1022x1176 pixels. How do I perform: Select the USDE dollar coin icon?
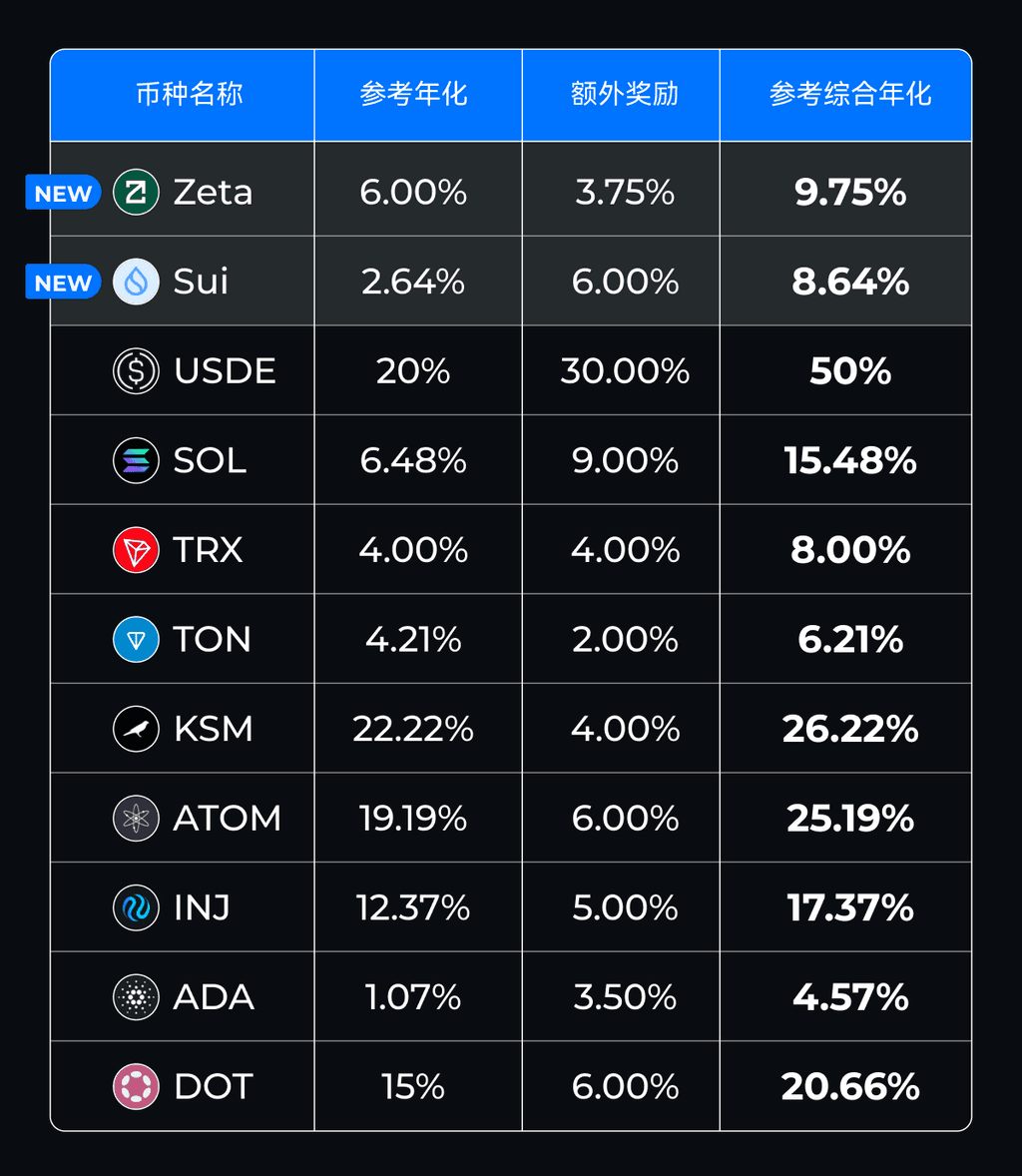tap(136, 371)
